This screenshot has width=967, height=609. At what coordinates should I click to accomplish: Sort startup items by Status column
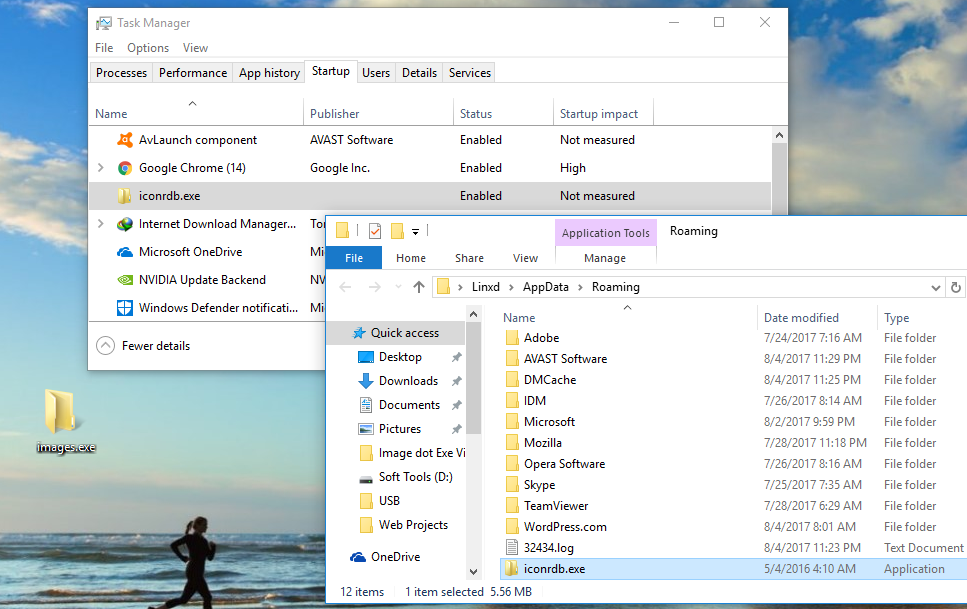(x=503, y=114)
